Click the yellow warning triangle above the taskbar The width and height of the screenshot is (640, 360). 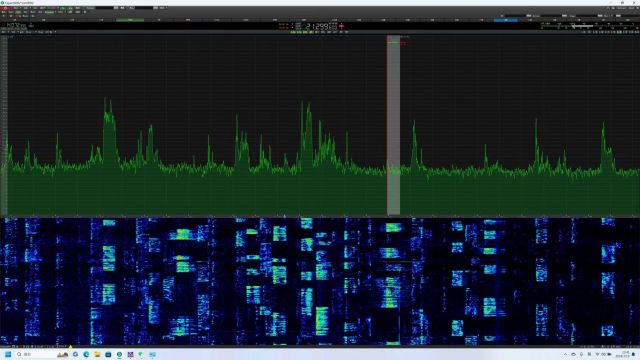[x=71, y=347]
